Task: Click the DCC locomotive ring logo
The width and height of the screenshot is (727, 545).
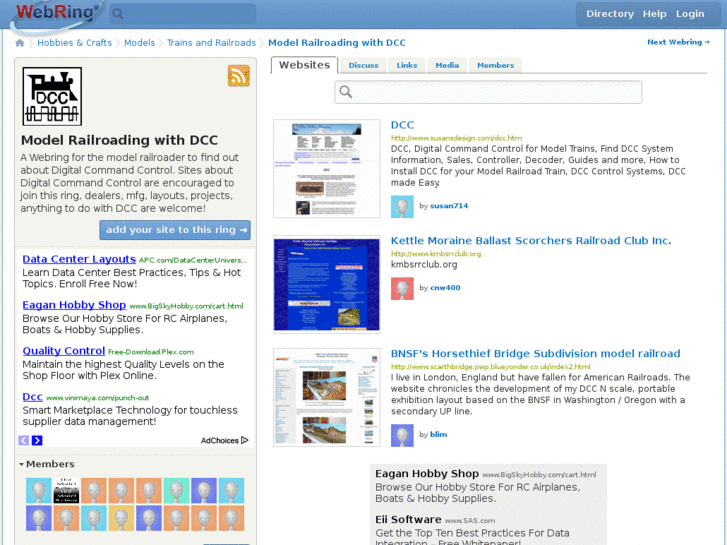Action: click(x=52, y=96)
